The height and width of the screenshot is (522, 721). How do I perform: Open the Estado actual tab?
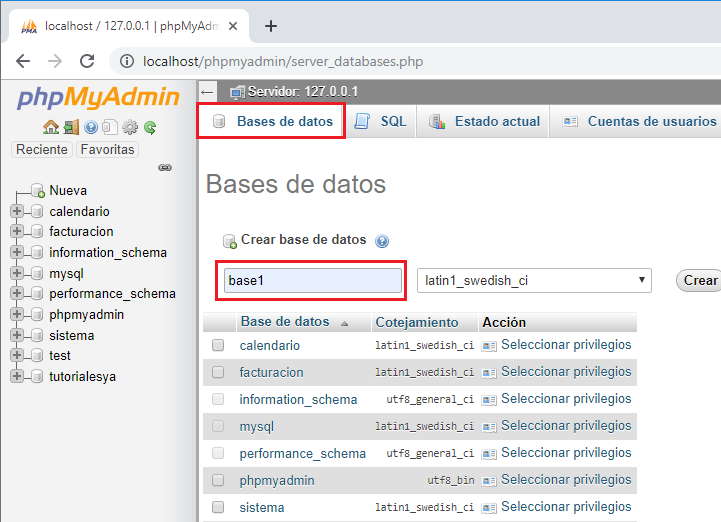[484, 121]
